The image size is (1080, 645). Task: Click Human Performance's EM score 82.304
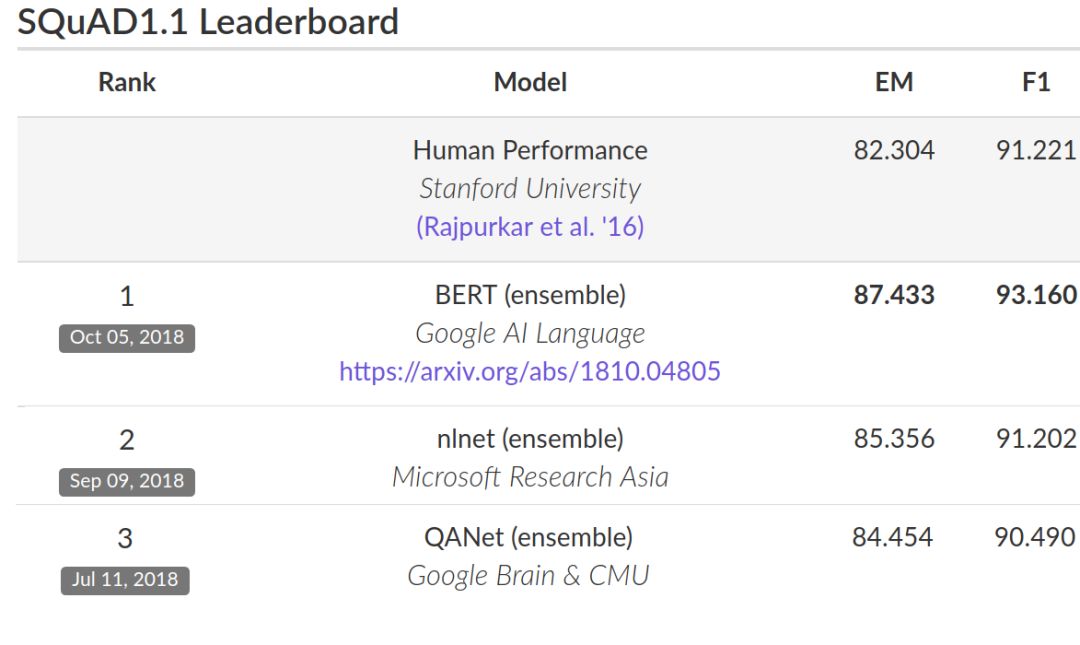click(x=894, y=150)
